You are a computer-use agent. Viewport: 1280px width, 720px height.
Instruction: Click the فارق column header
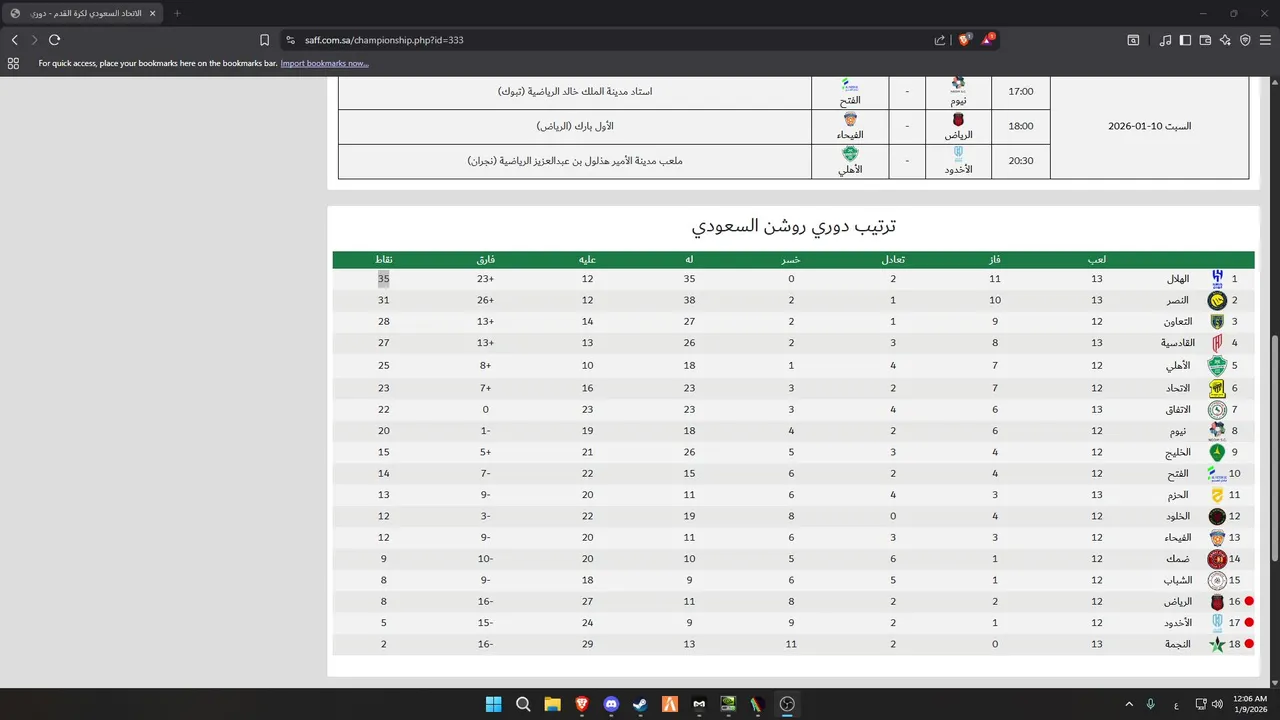[x=486, y=260]
